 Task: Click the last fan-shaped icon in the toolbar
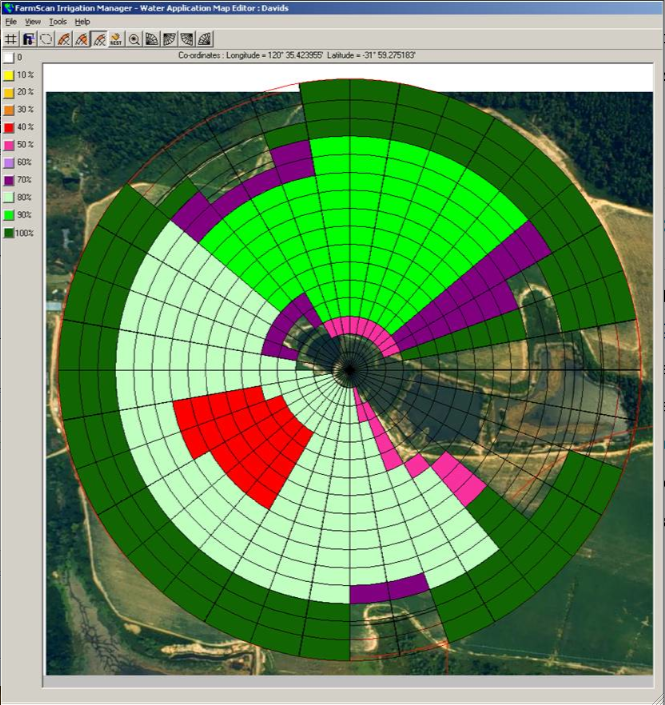point(203,40)
